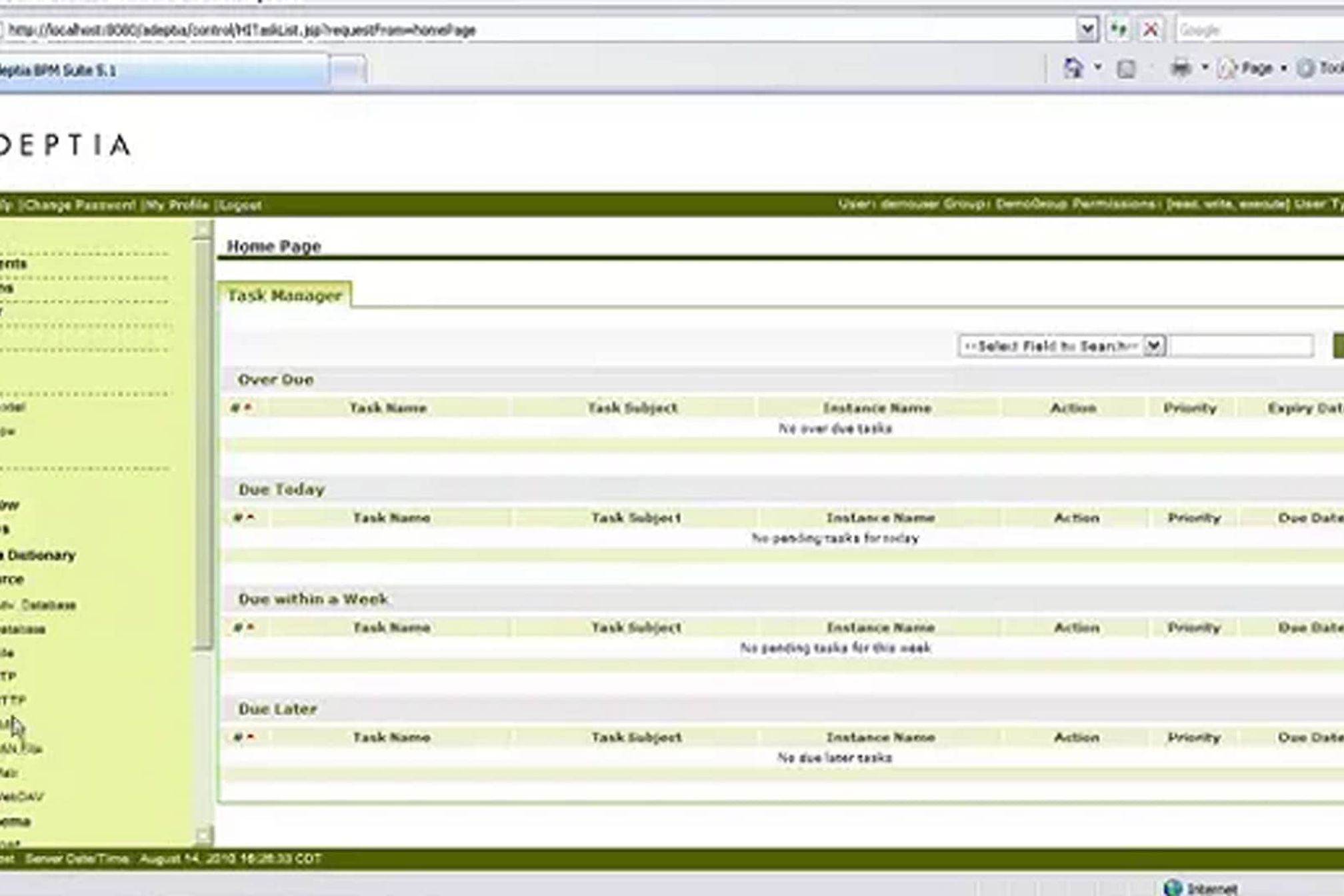Click the Internet zone globe icon
Viewport: 1344px width, 896px height.
tap(1172, 887)
